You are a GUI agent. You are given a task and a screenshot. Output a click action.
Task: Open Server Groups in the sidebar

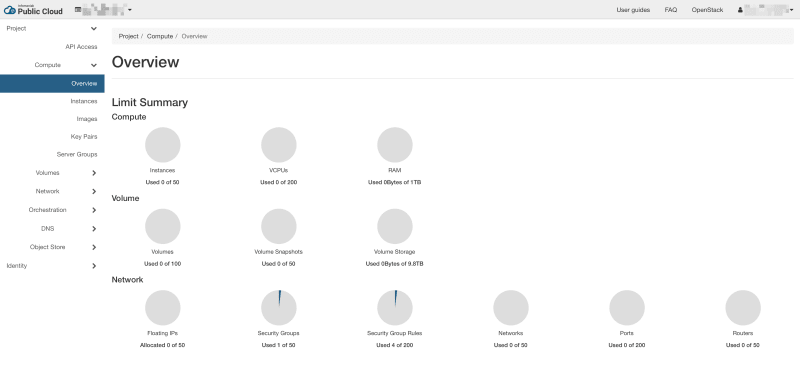click(x=77, y=154)
